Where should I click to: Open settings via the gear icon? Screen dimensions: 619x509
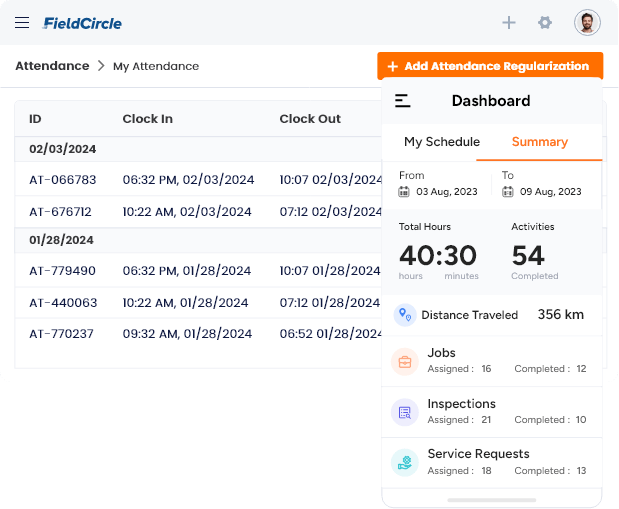[545, 23]
